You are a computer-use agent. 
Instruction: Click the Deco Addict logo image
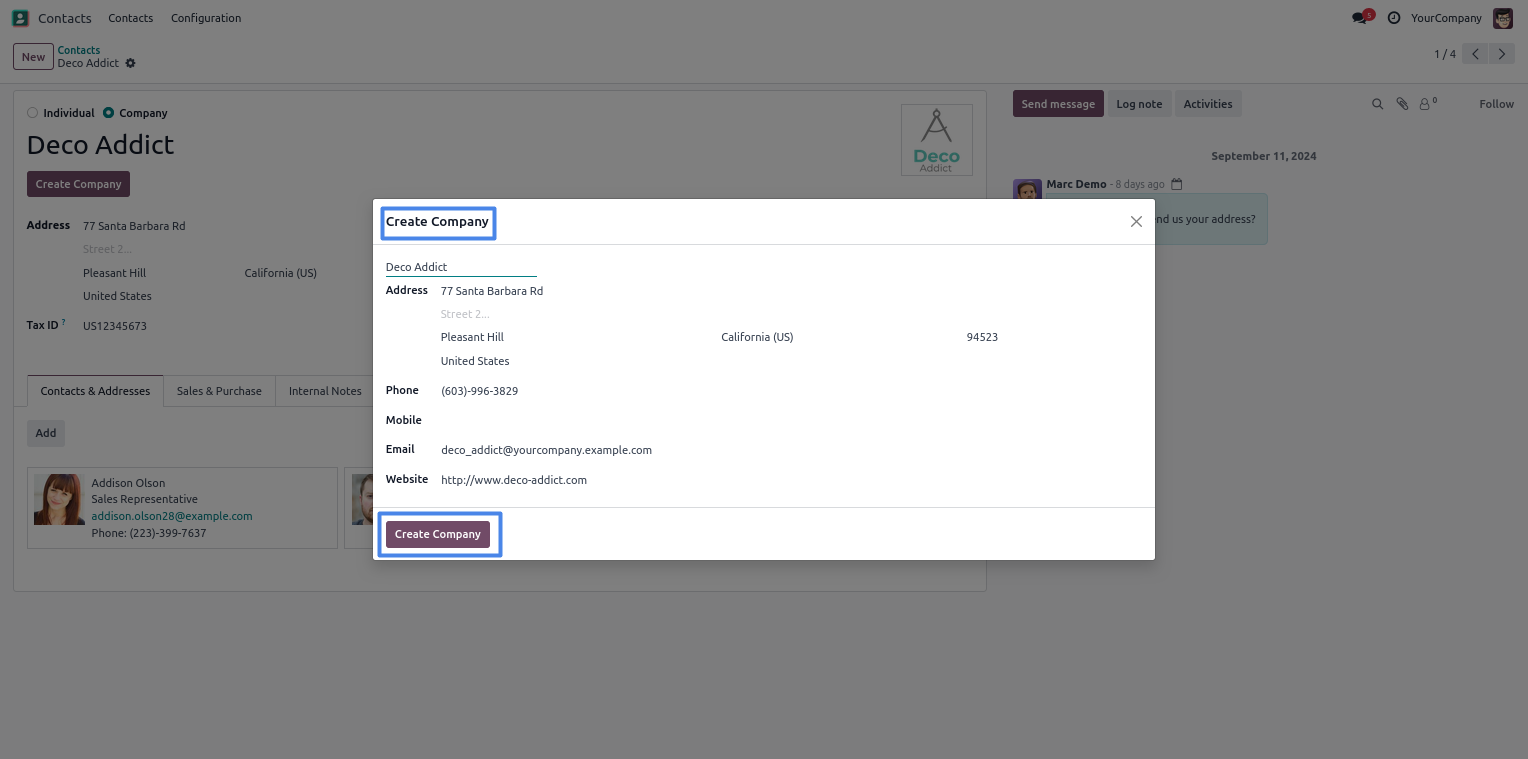pos(937,140)
